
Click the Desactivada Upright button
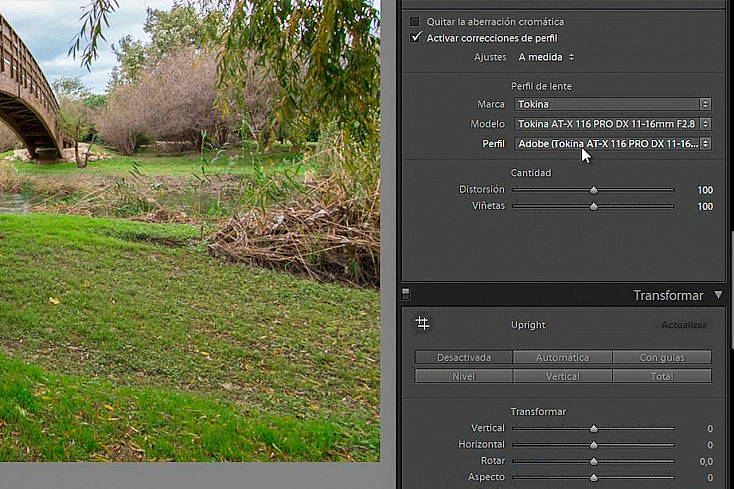[x=463, y=358]
